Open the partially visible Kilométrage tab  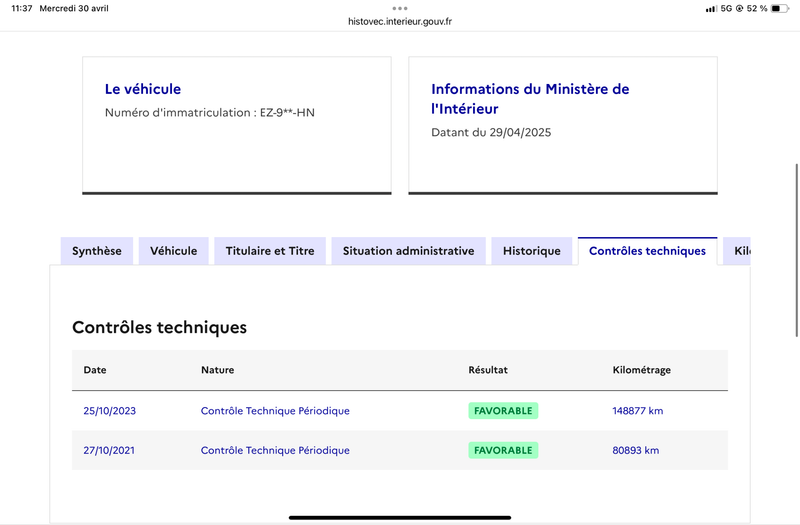pyautogui.click(x=738, y=251)
